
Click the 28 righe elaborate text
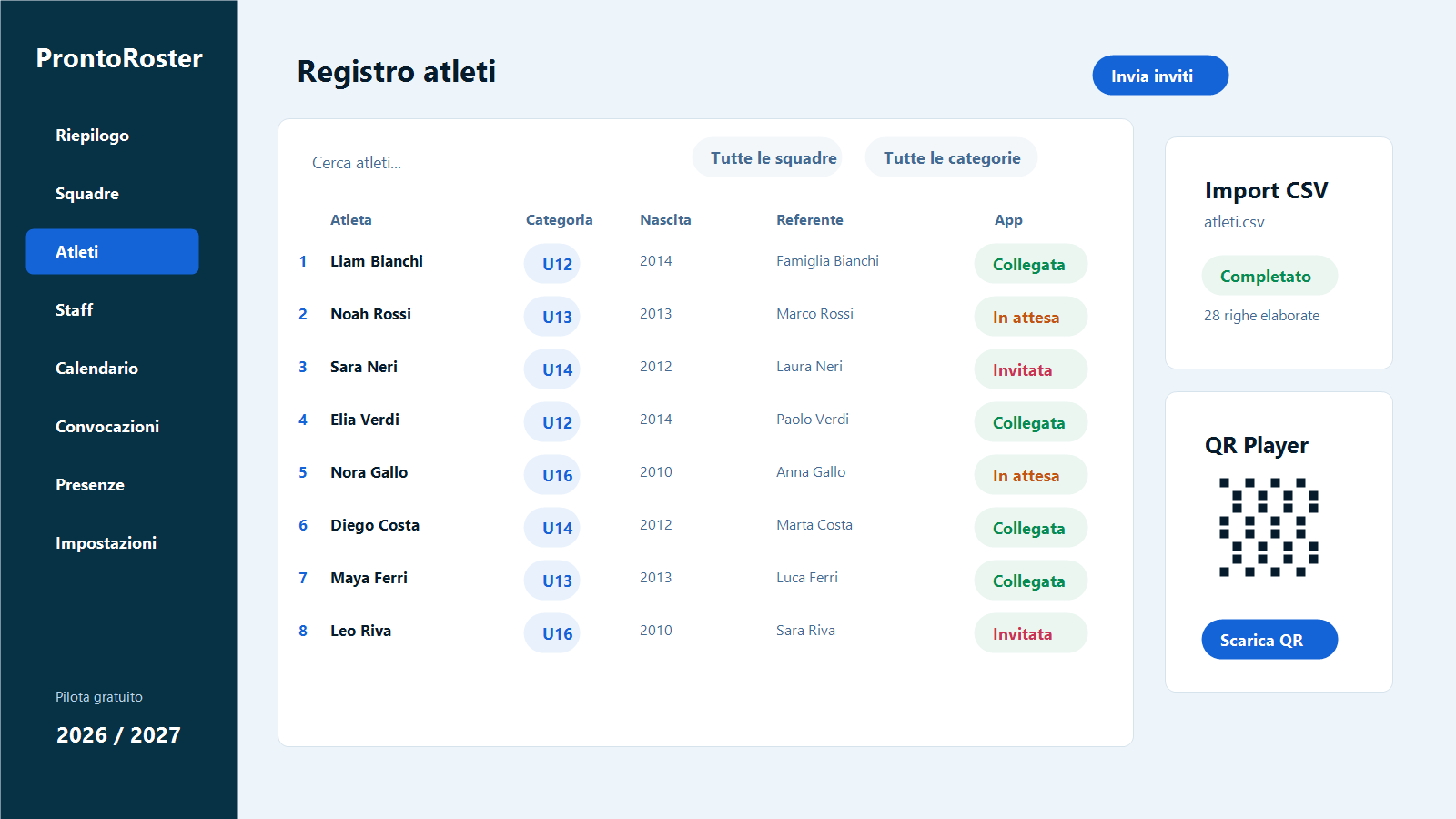1261,316
